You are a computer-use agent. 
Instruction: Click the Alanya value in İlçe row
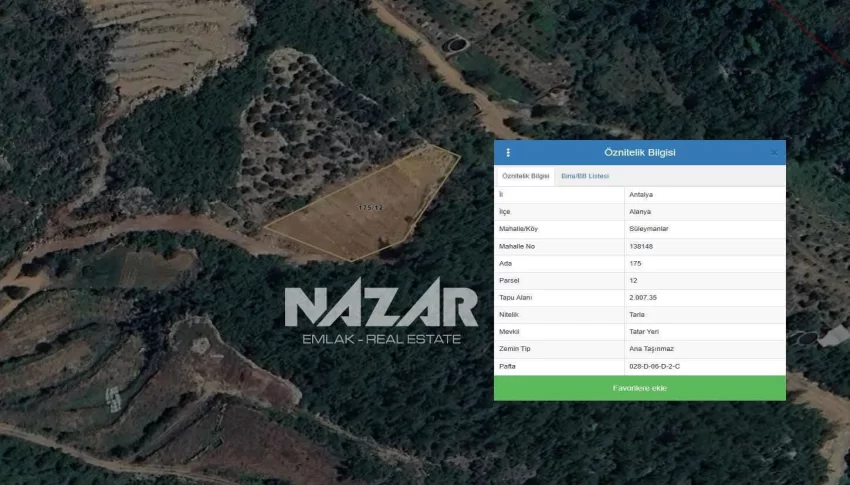tap(640, 212)
